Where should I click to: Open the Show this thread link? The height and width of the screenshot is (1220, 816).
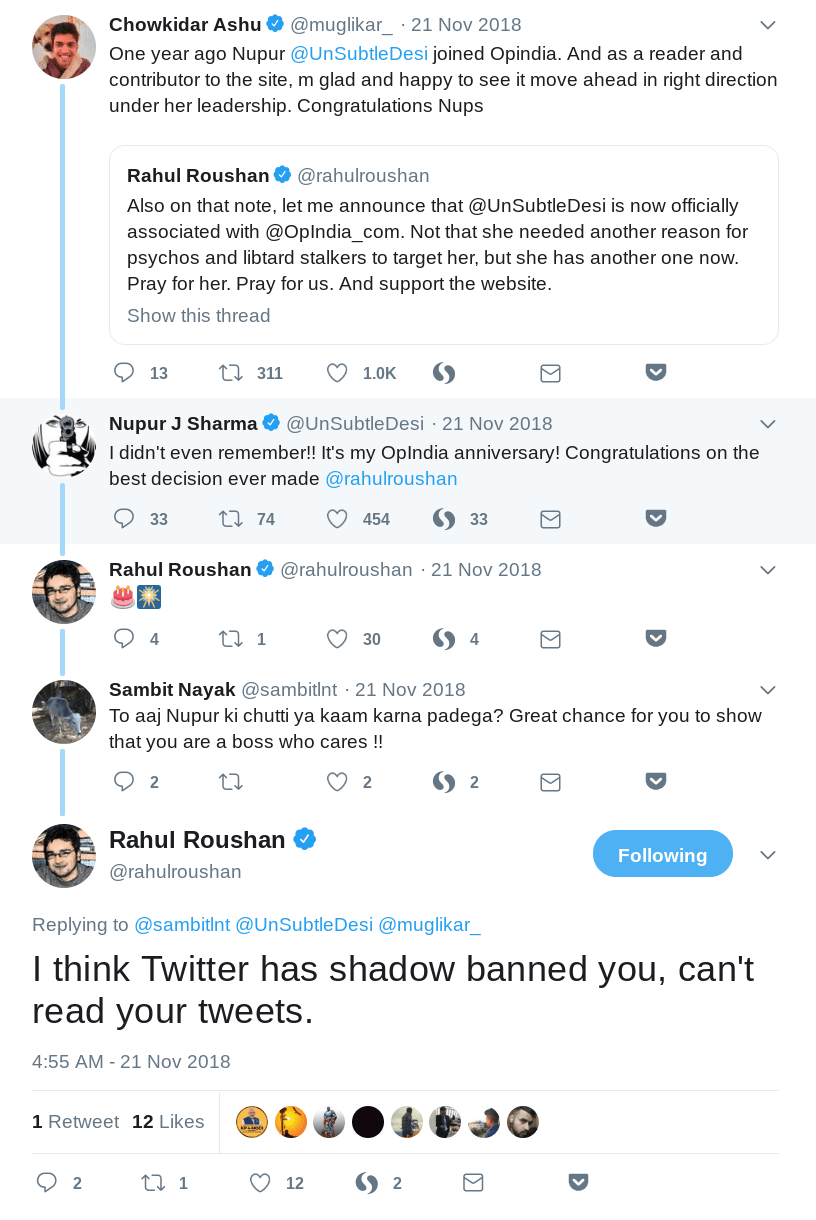pyautogui.click(x=198, y=315)
